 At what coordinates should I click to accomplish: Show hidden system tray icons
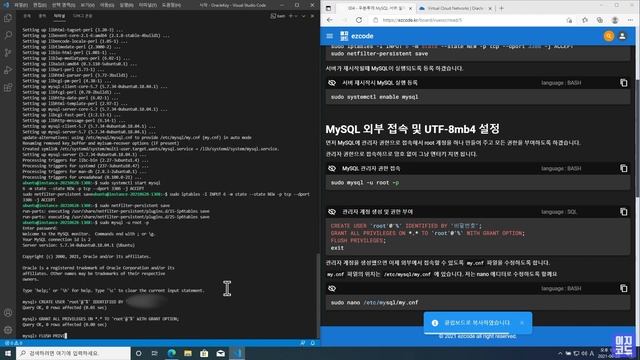(560, 353)
